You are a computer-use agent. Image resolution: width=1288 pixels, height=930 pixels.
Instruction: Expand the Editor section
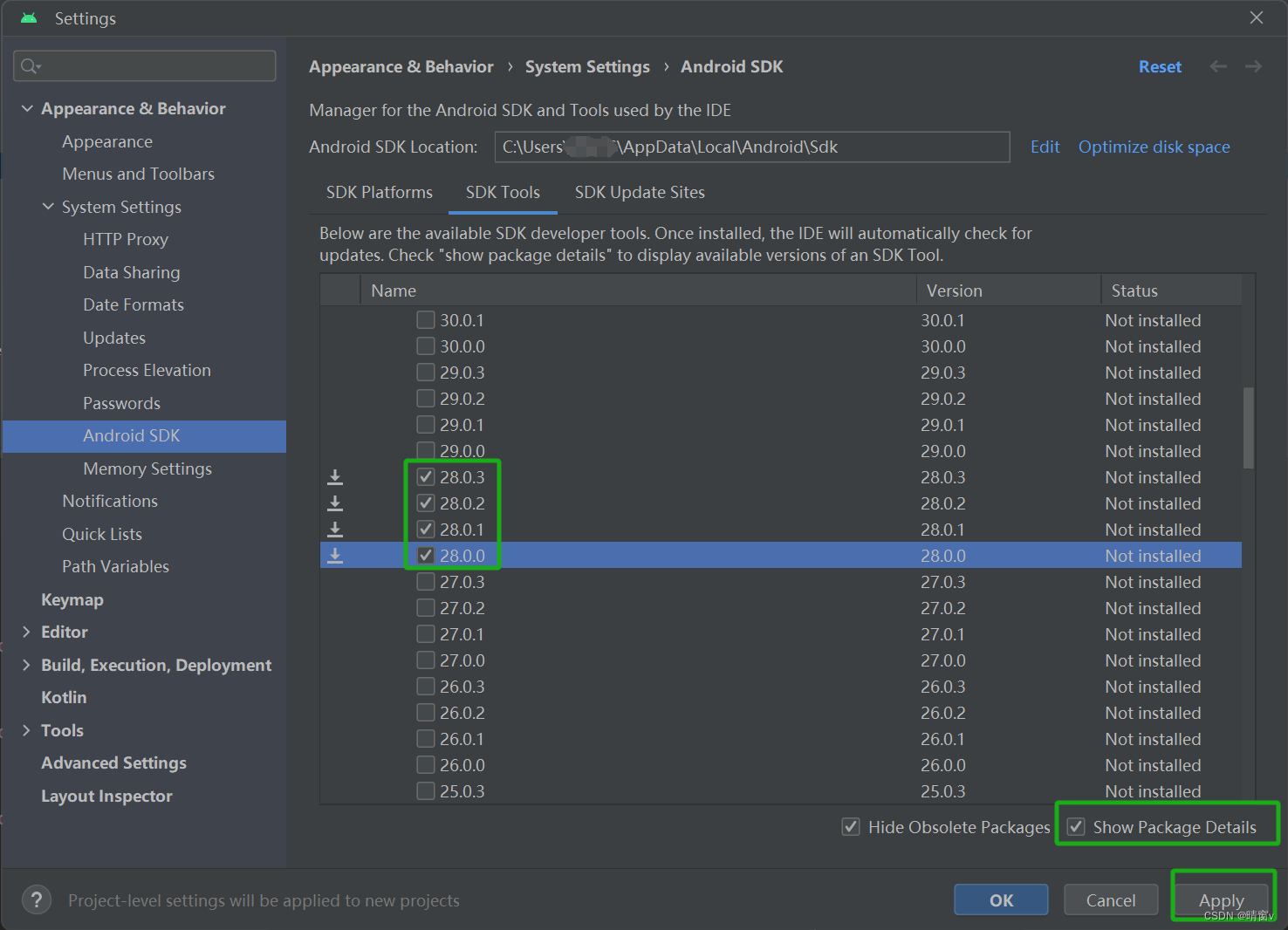tap(26, 632)
